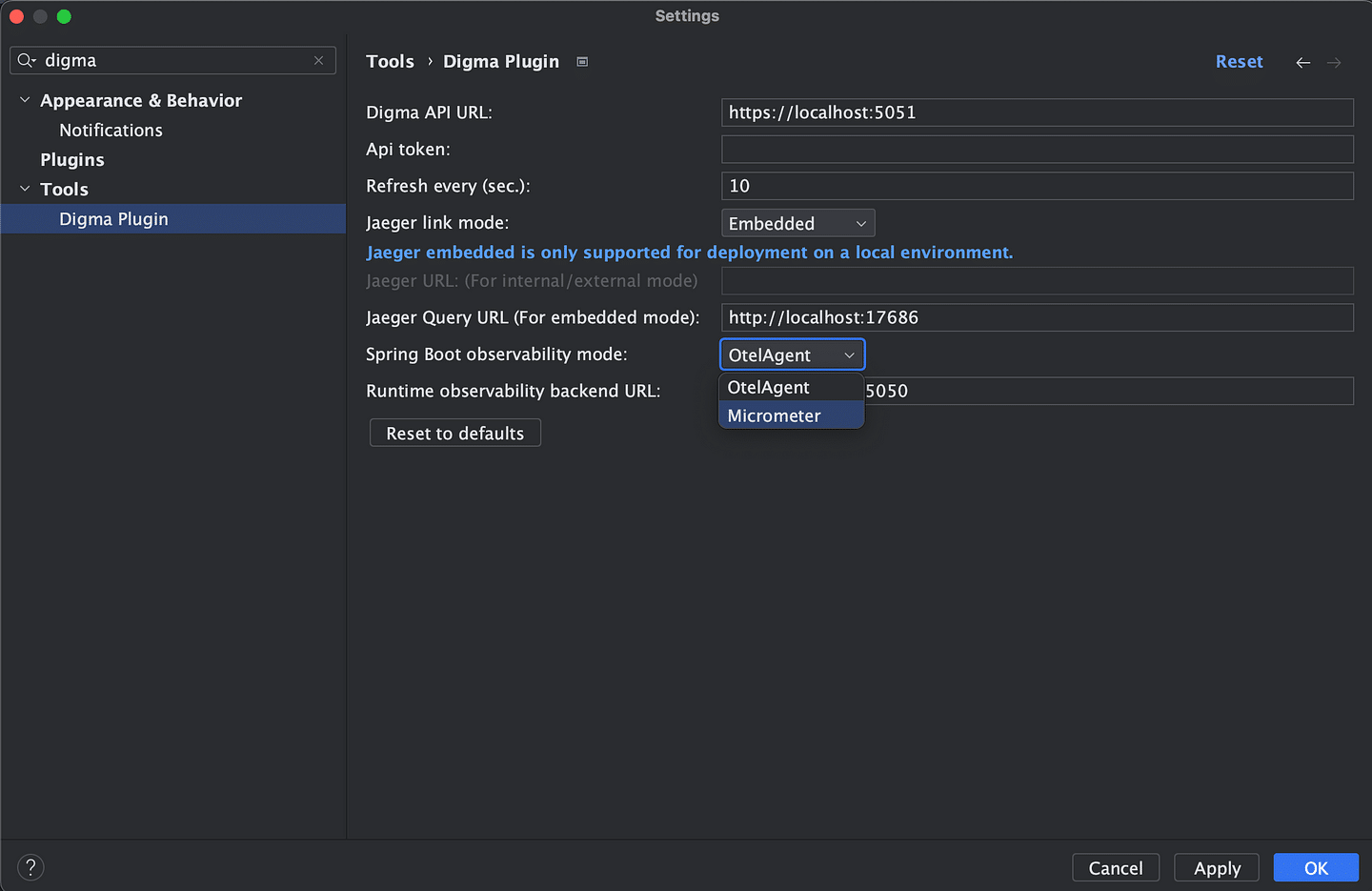Click the Api token label

click(408, 150)
